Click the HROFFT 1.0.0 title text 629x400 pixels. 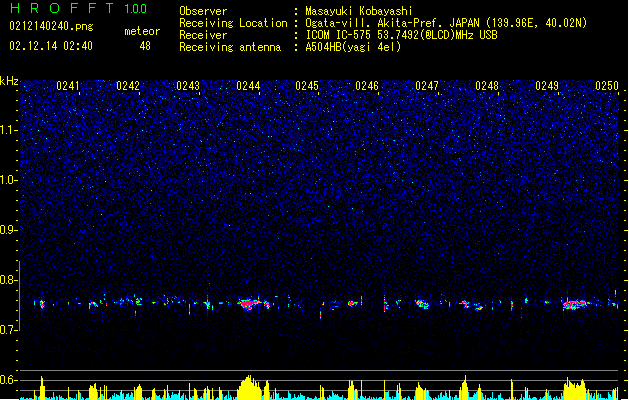79,8
